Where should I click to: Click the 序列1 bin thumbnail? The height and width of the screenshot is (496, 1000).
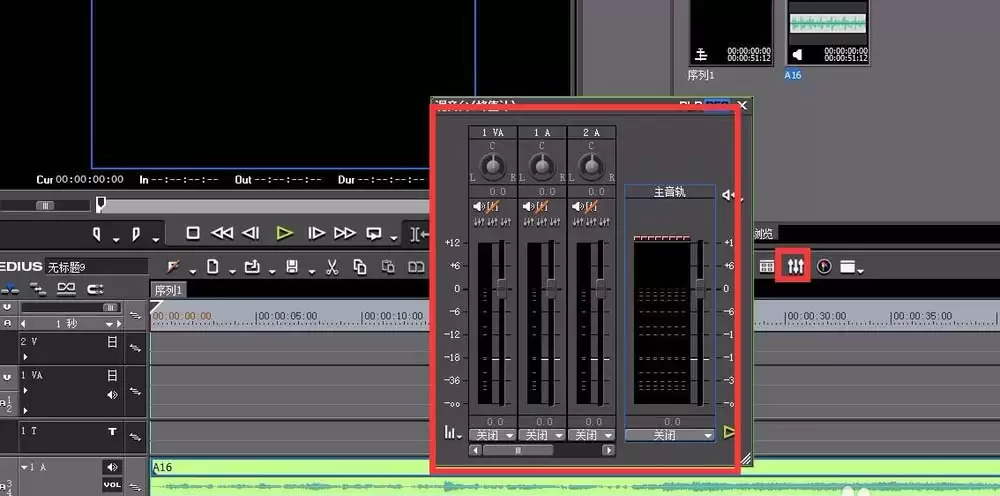[731, 33]
